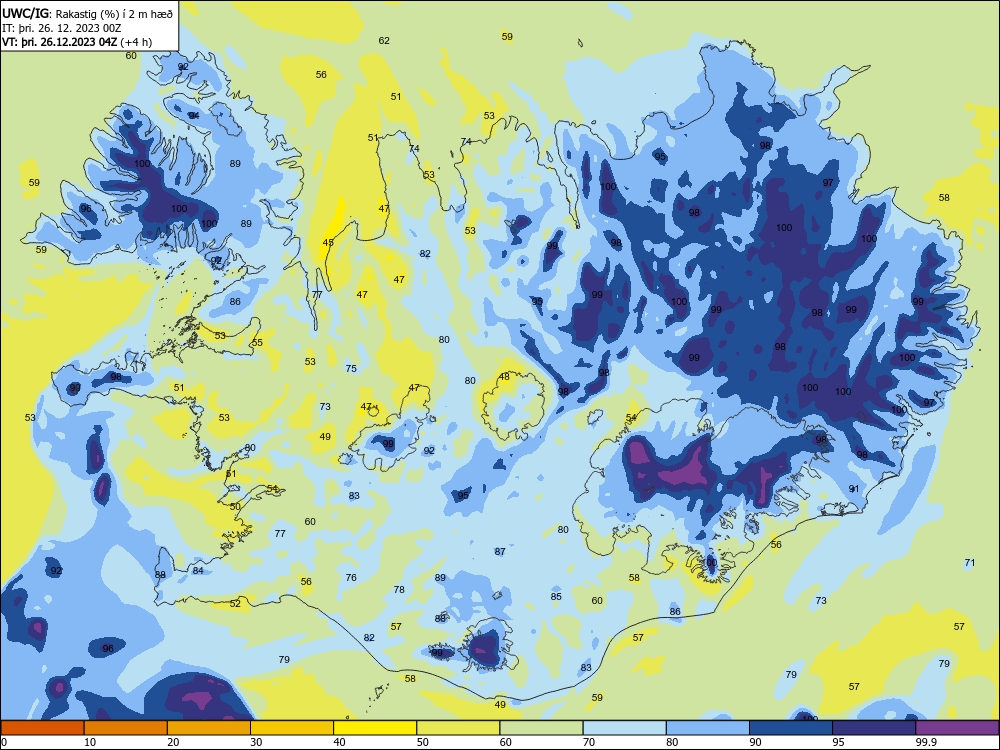Image resolution: width=1000 pixels, height=750 pixels.
Task: Click the legend tick label '40'
Action: point(339,742)
